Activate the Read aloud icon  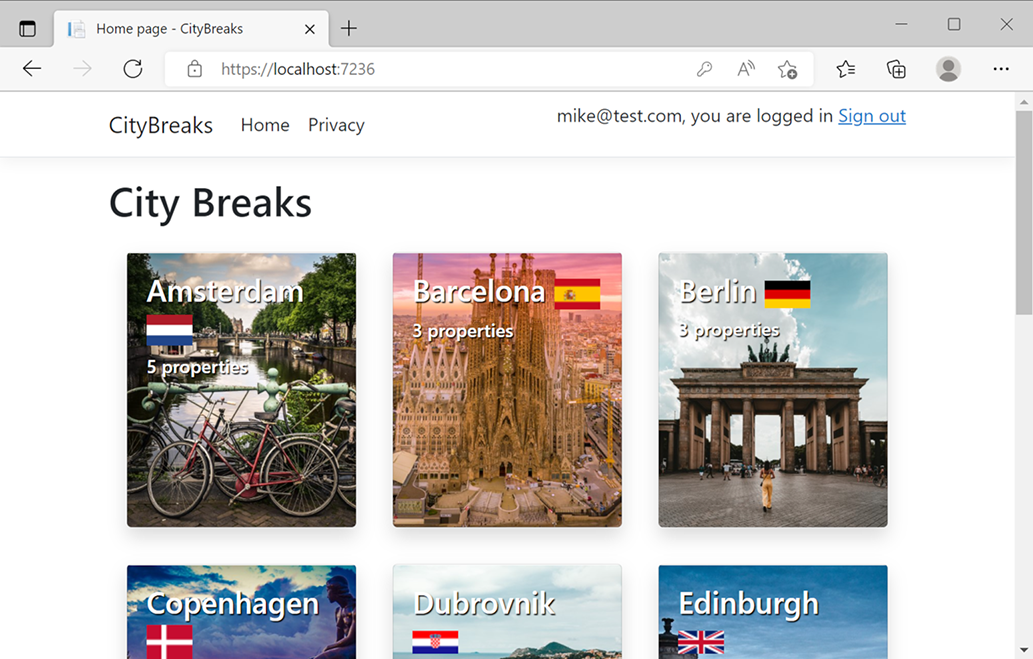(746, 69)
